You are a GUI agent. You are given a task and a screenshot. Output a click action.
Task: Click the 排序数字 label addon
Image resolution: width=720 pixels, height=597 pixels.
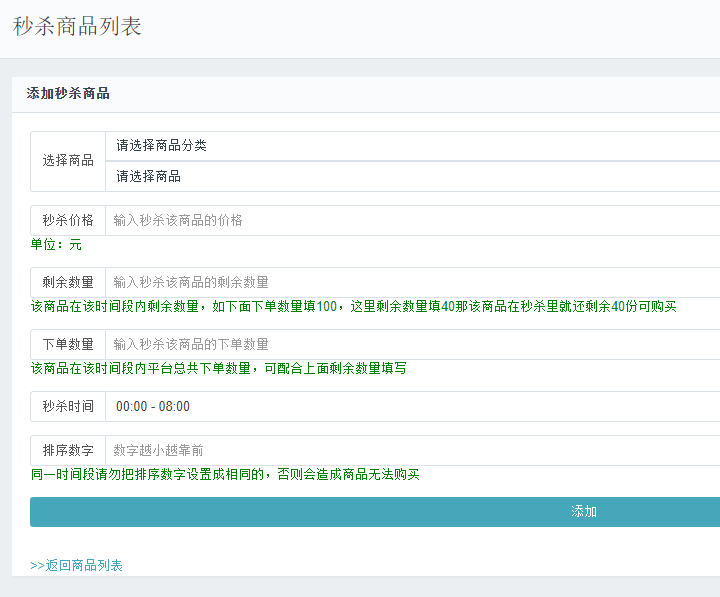coord(68,450)
